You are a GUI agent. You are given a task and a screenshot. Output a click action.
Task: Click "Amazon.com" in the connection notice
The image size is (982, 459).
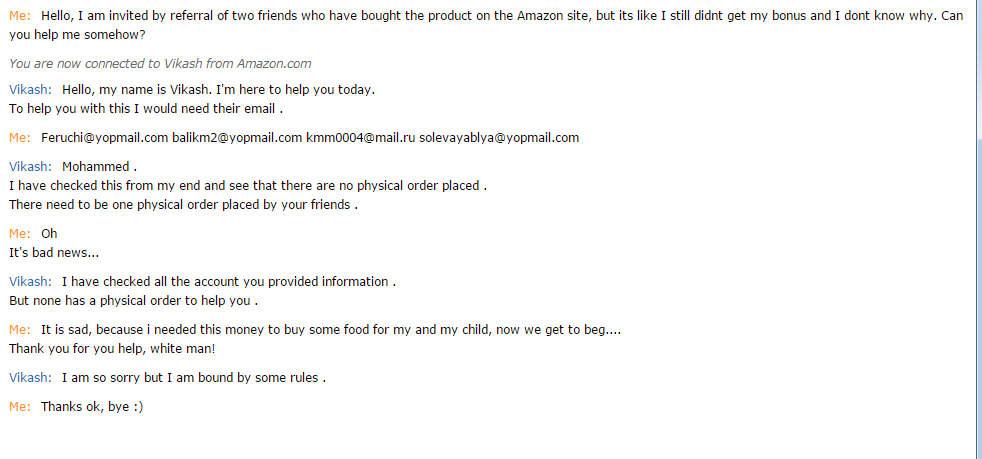point(274,63)
